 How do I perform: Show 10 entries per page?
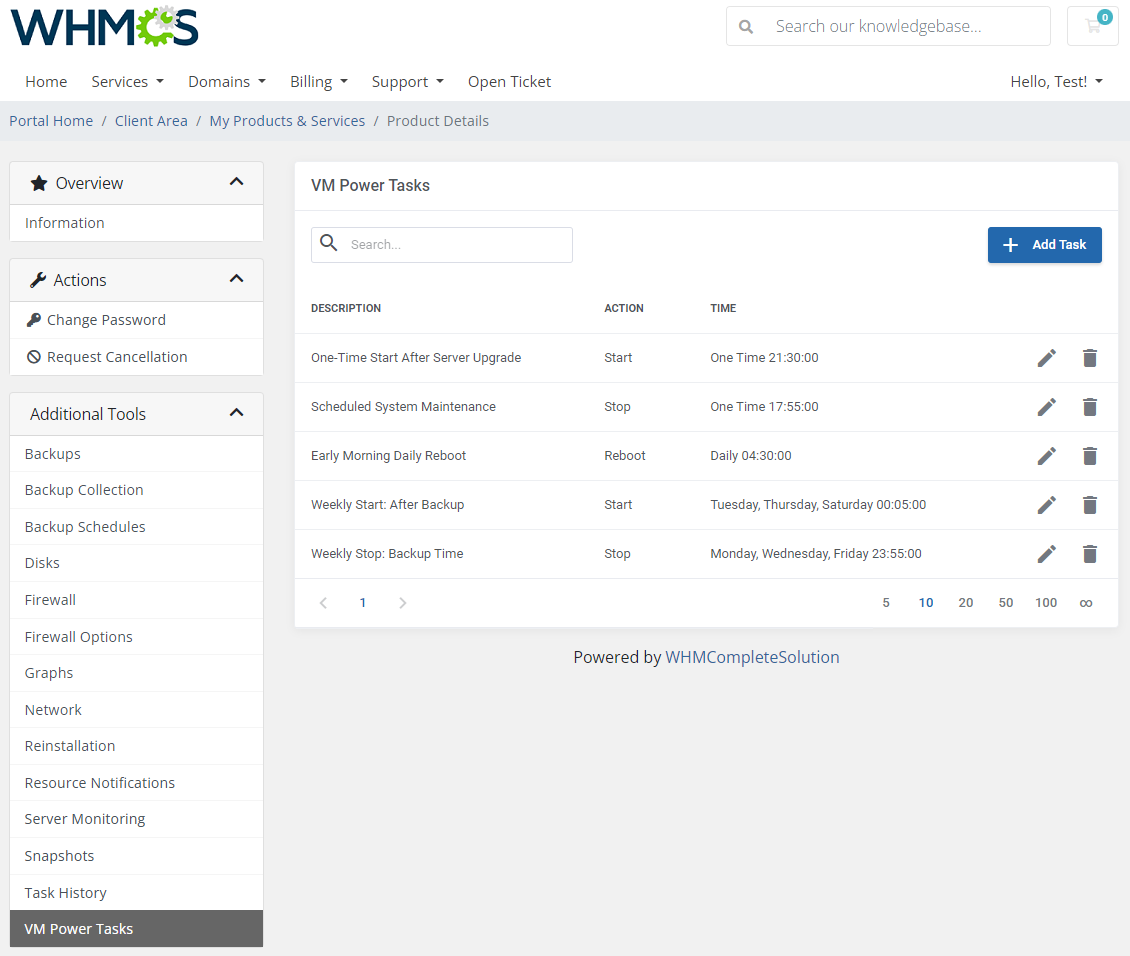pyautogui.click(x=926, y=603)
